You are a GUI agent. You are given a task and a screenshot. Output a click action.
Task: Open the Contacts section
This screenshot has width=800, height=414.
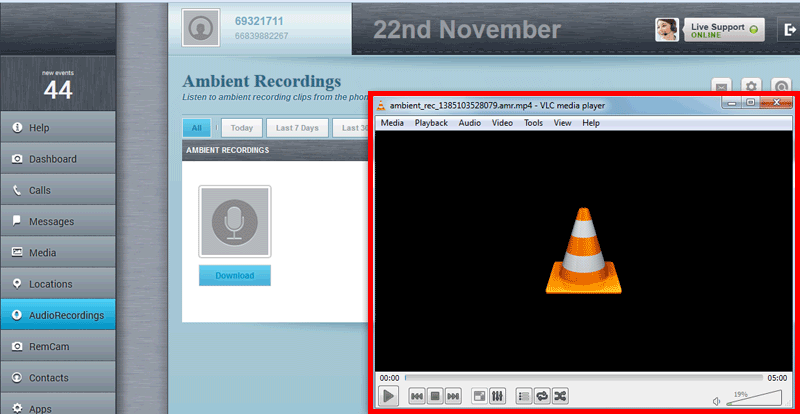(x=58, y=378)
